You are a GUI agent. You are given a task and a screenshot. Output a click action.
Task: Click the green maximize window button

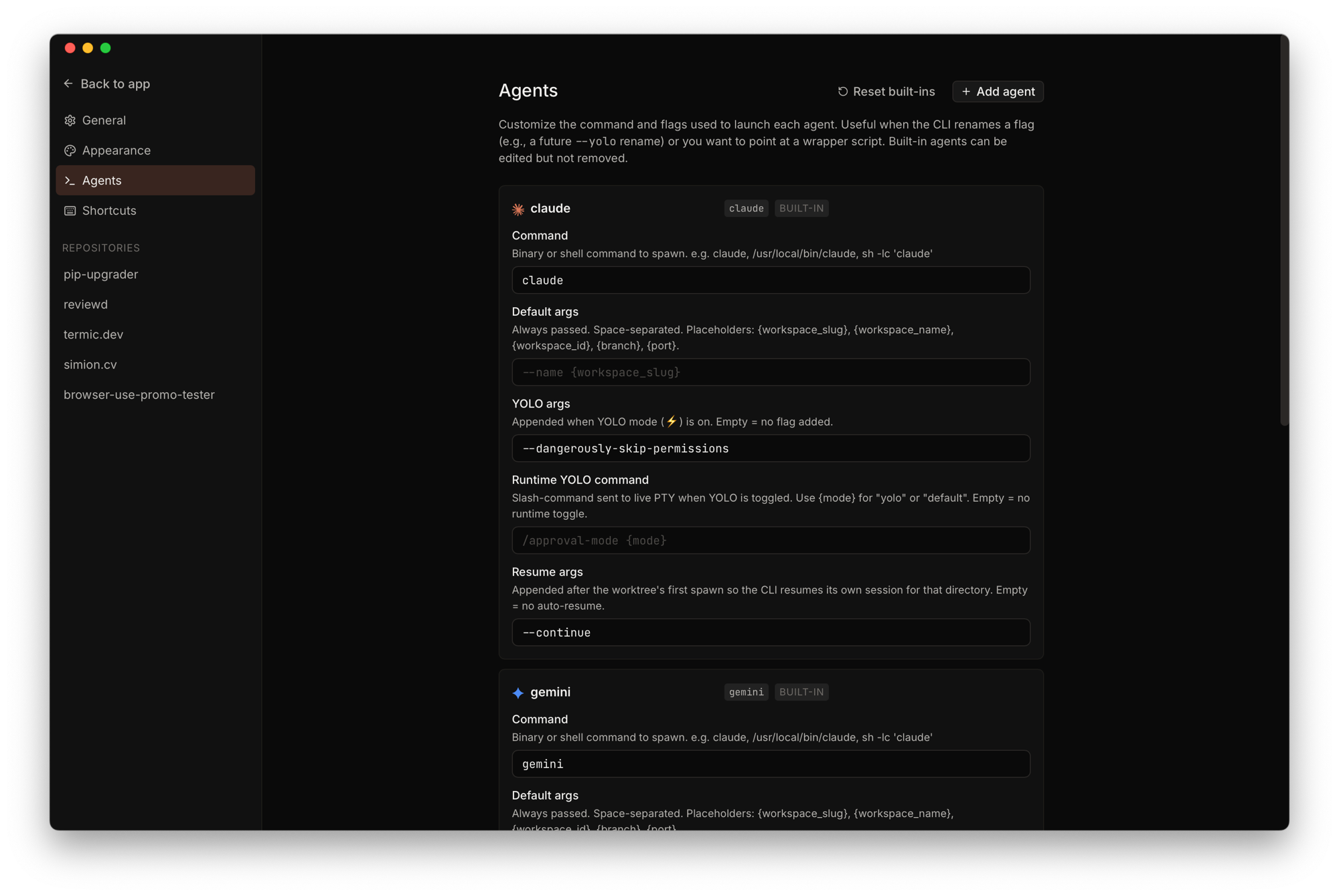click(x=106, y=48)
